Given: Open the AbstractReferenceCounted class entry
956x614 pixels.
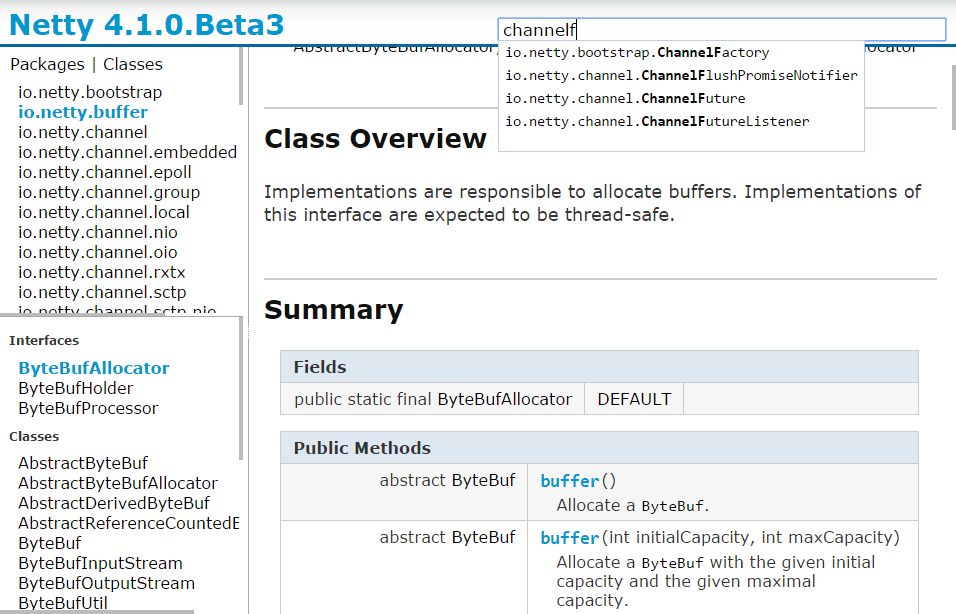Looking at the screenshot, I should 128,523.
